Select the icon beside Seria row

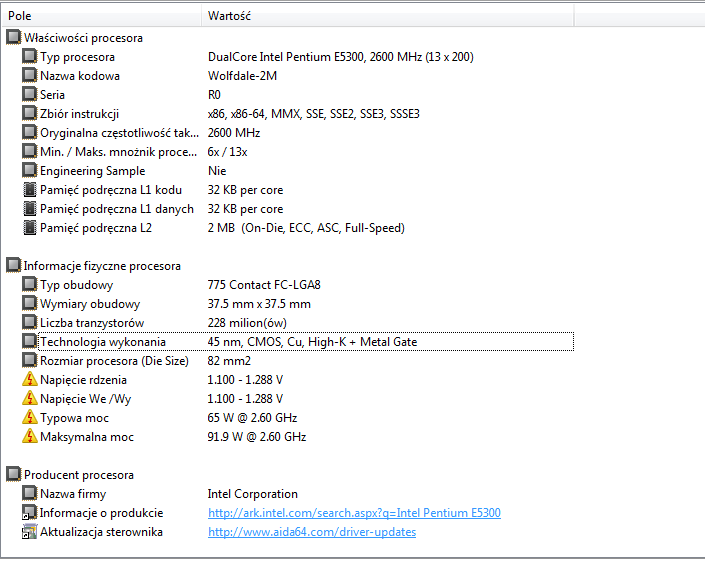30,94
